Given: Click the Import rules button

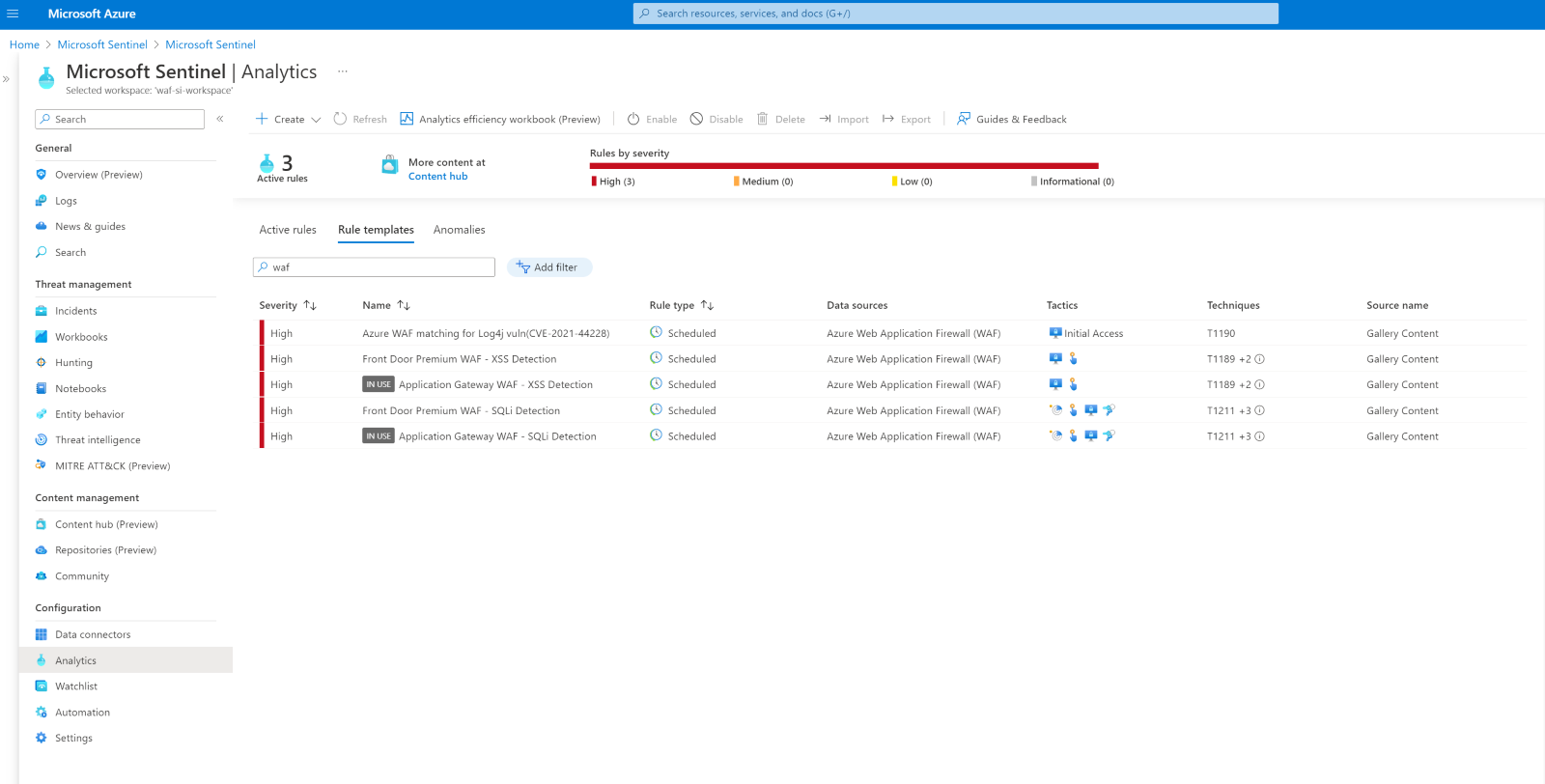Looking at the screenshot, I should [x=844, y=119].
